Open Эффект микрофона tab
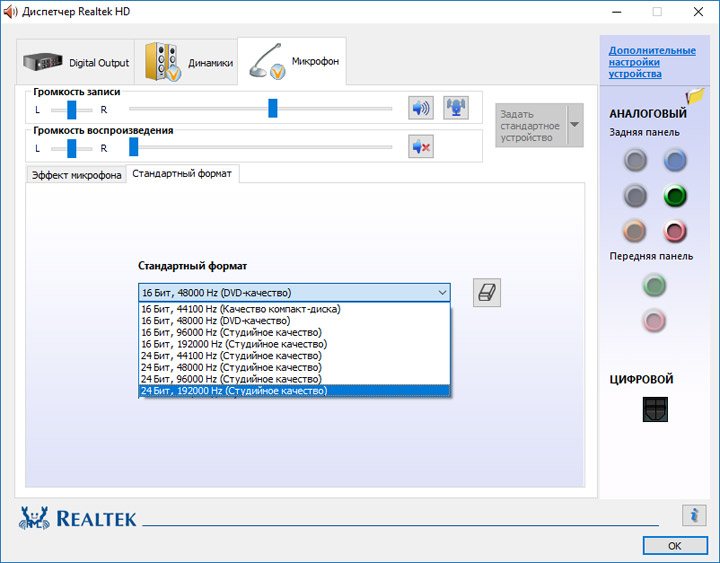Screen dimensions: 720x563 [76, 175]
